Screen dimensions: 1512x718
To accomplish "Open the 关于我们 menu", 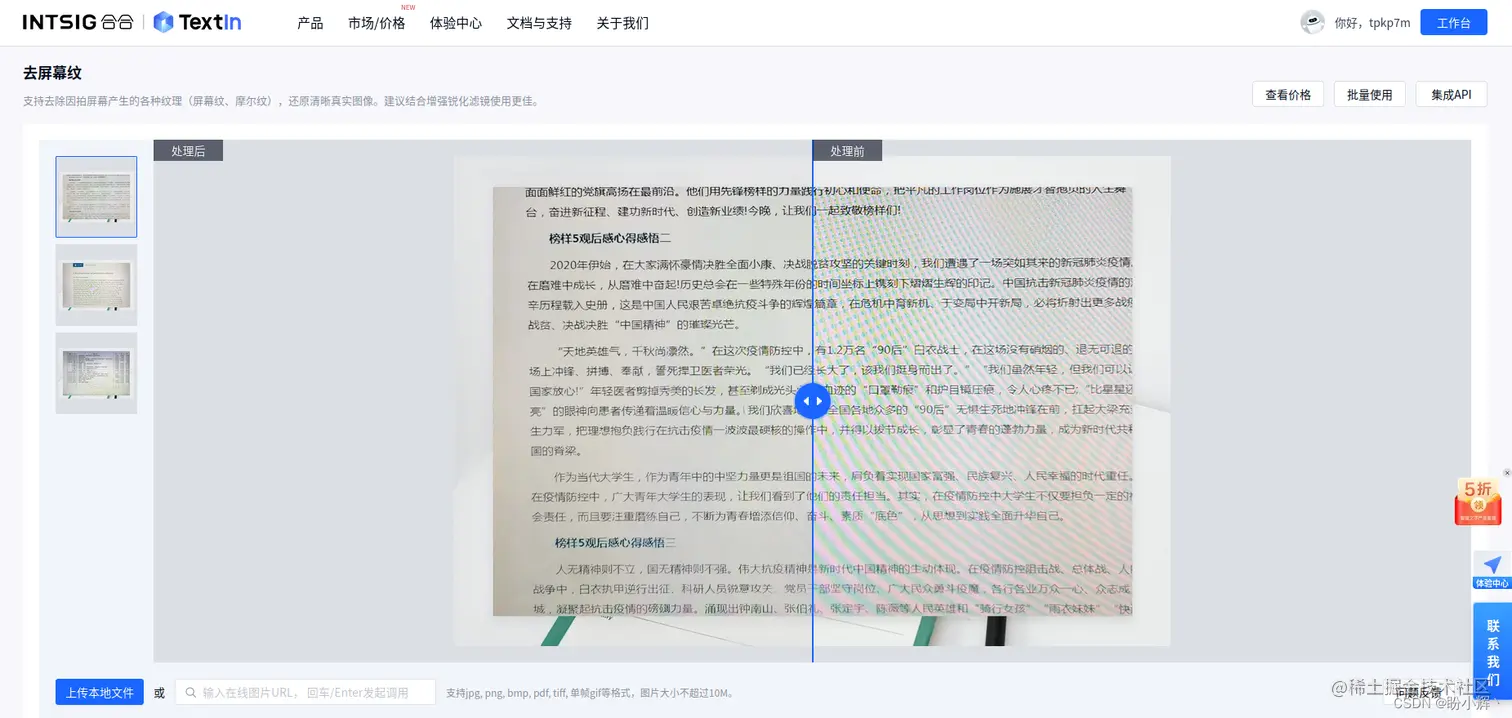I will coord(622,22).
